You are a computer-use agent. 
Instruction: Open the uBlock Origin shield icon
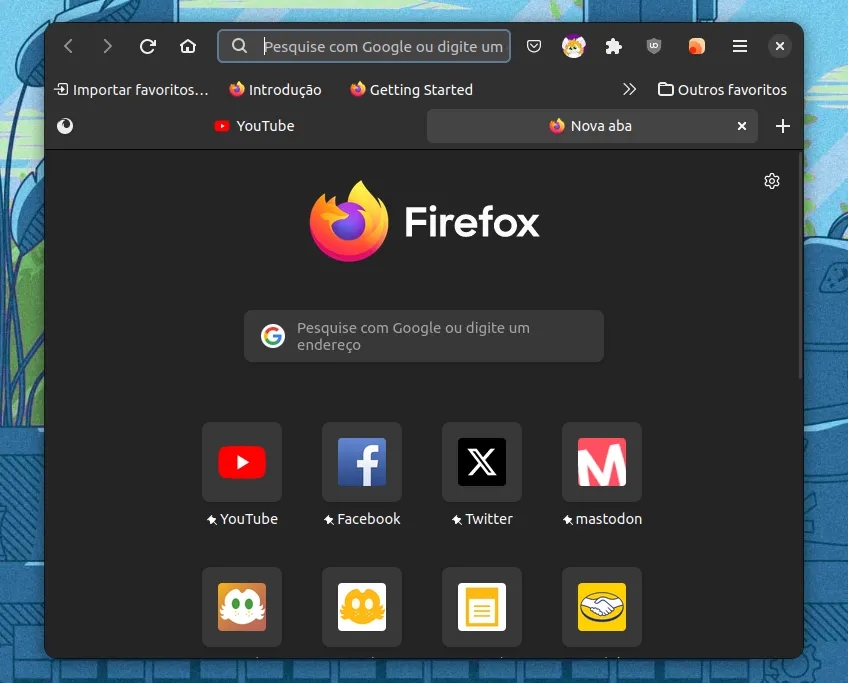point(654,47)
